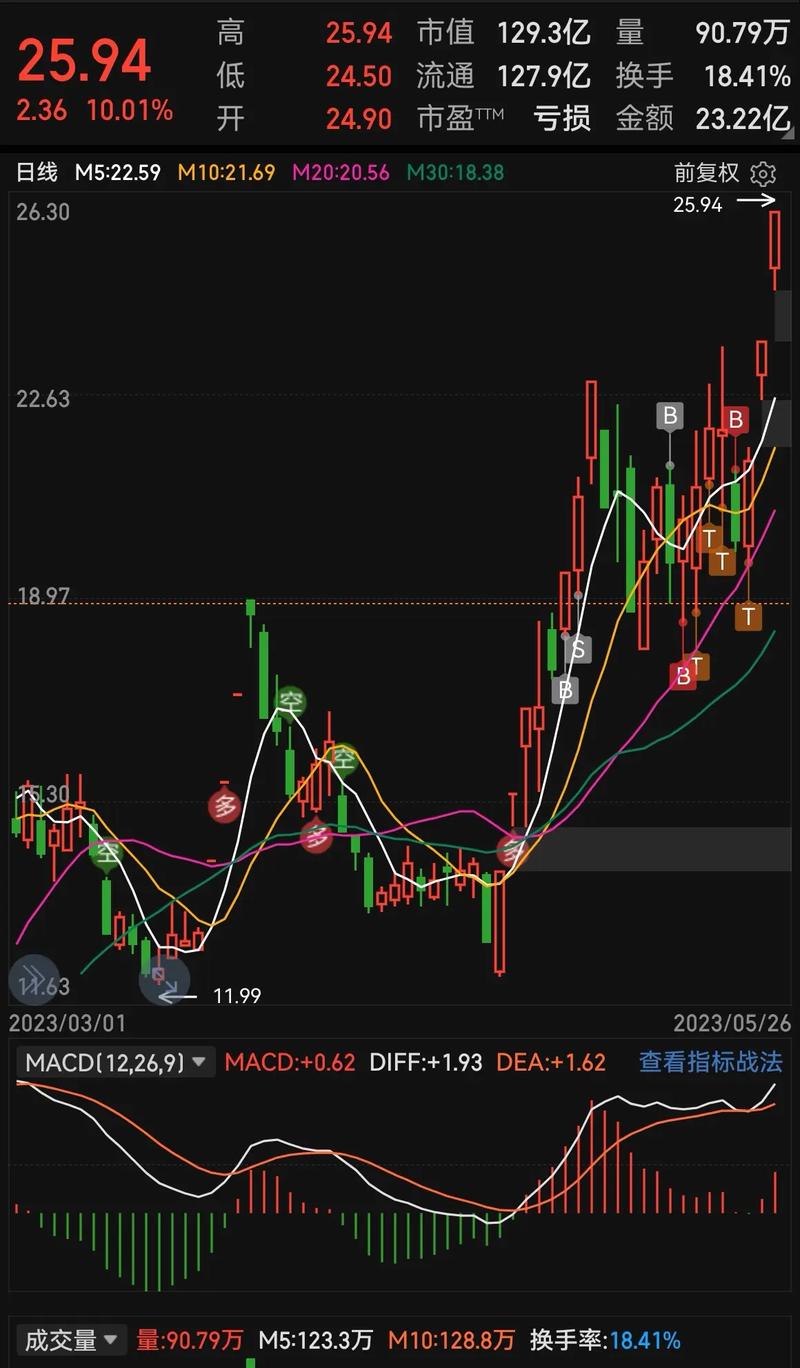
Task: Tap the gray B marker below S signal
Action: tap(565, 689)
